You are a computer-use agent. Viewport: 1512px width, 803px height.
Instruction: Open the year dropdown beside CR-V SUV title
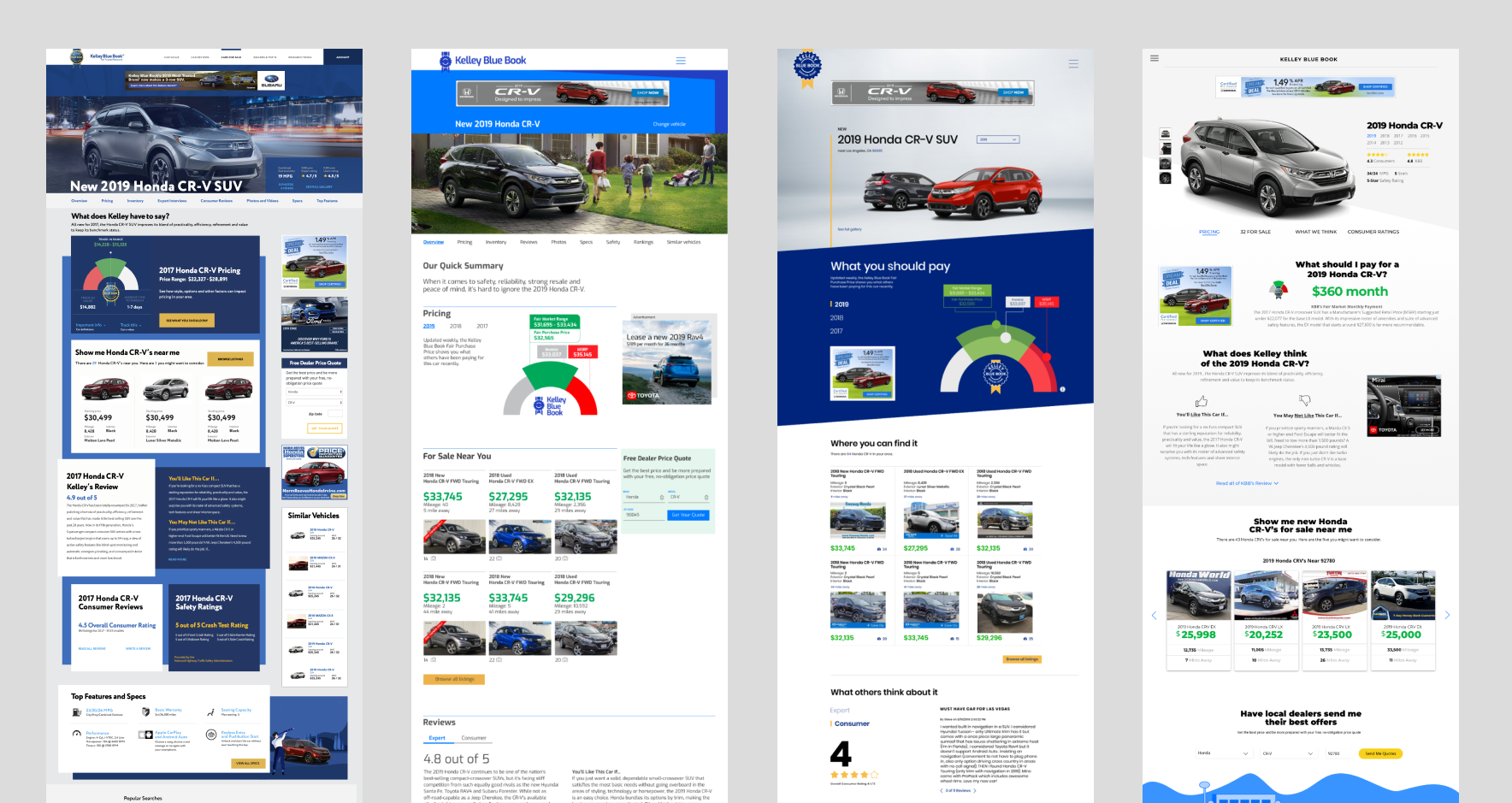998,139
